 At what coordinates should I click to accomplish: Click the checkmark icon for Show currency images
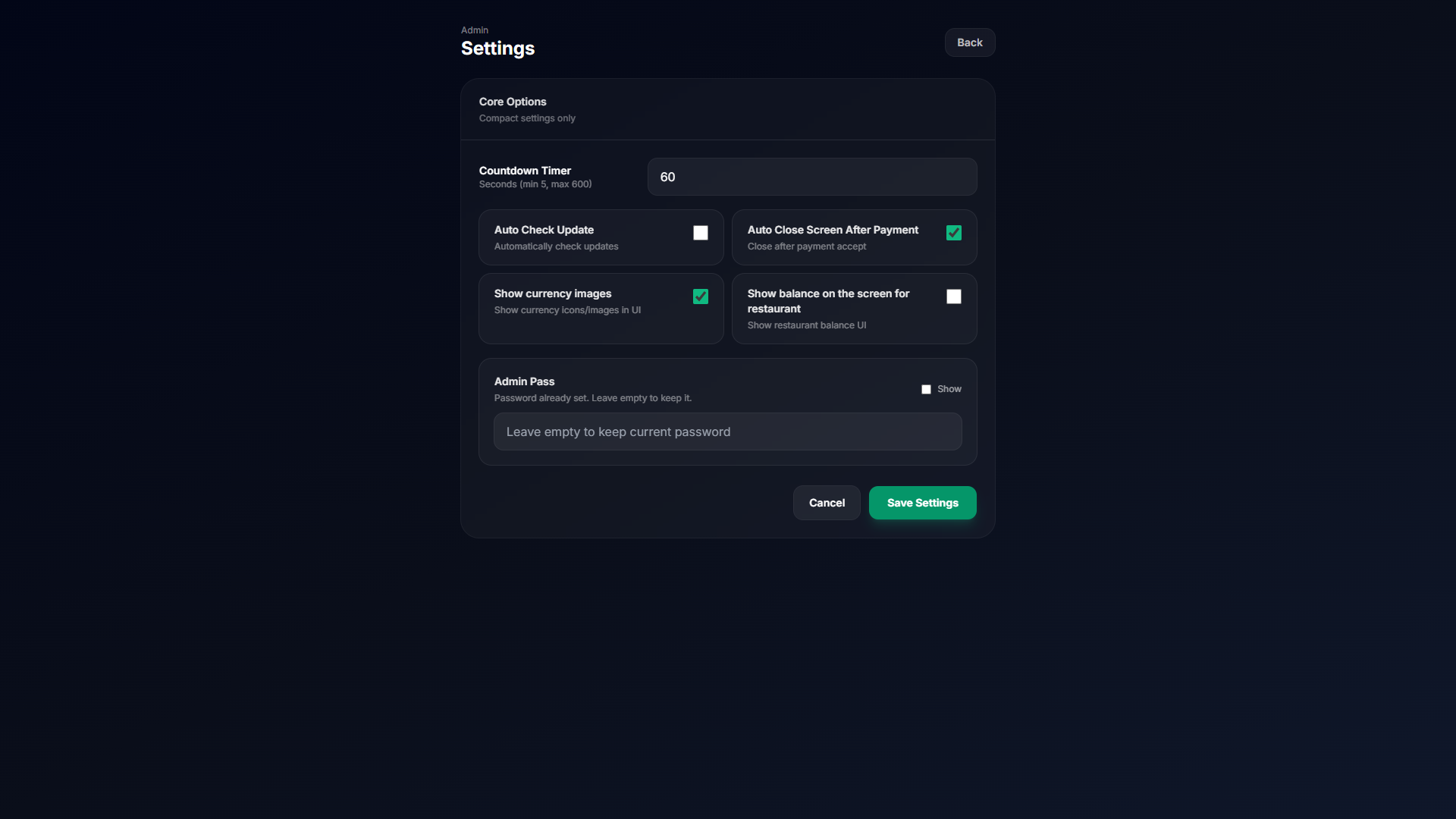[700, 297]
